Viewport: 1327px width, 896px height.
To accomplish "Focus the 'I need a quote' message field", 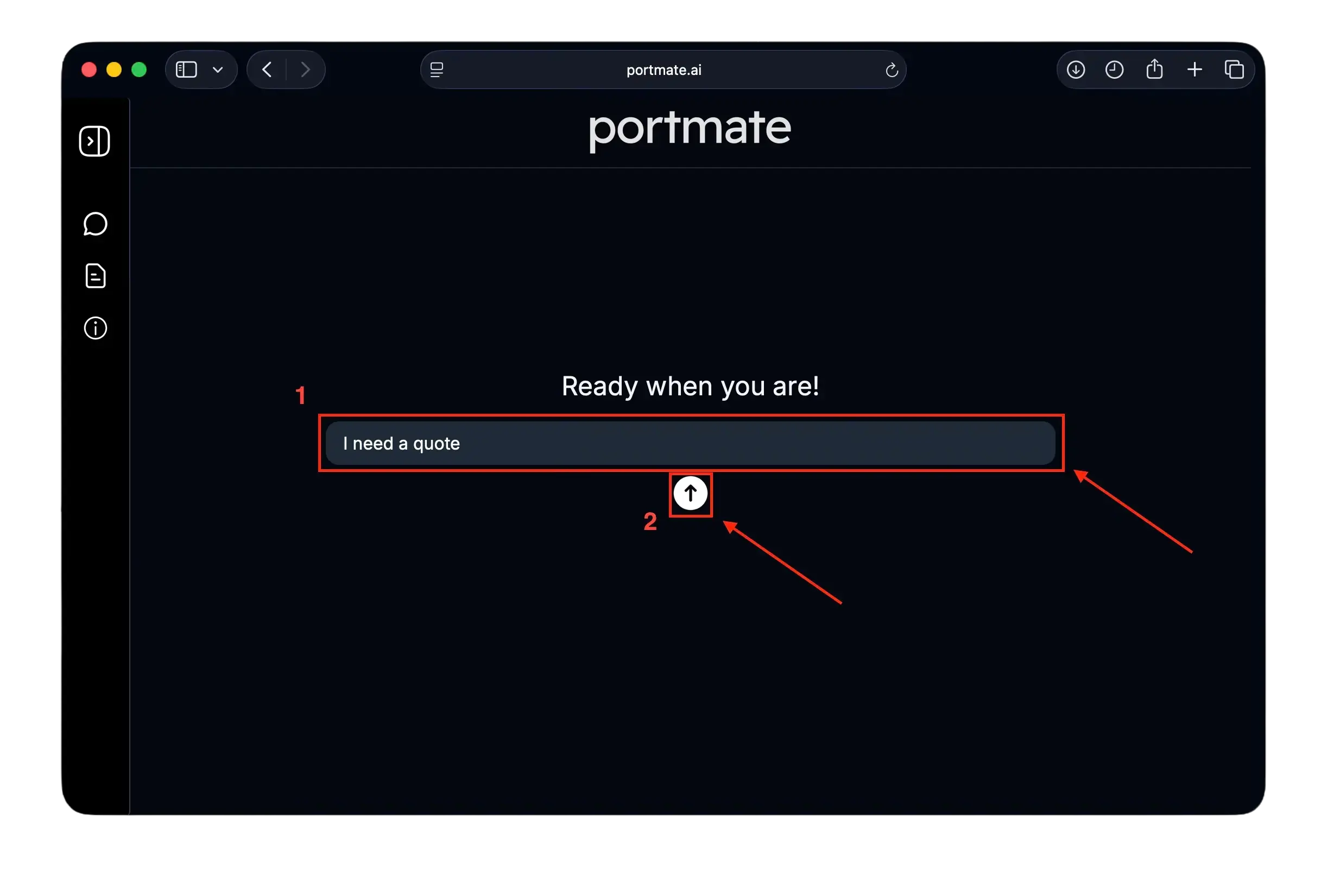I will (690, 443).
